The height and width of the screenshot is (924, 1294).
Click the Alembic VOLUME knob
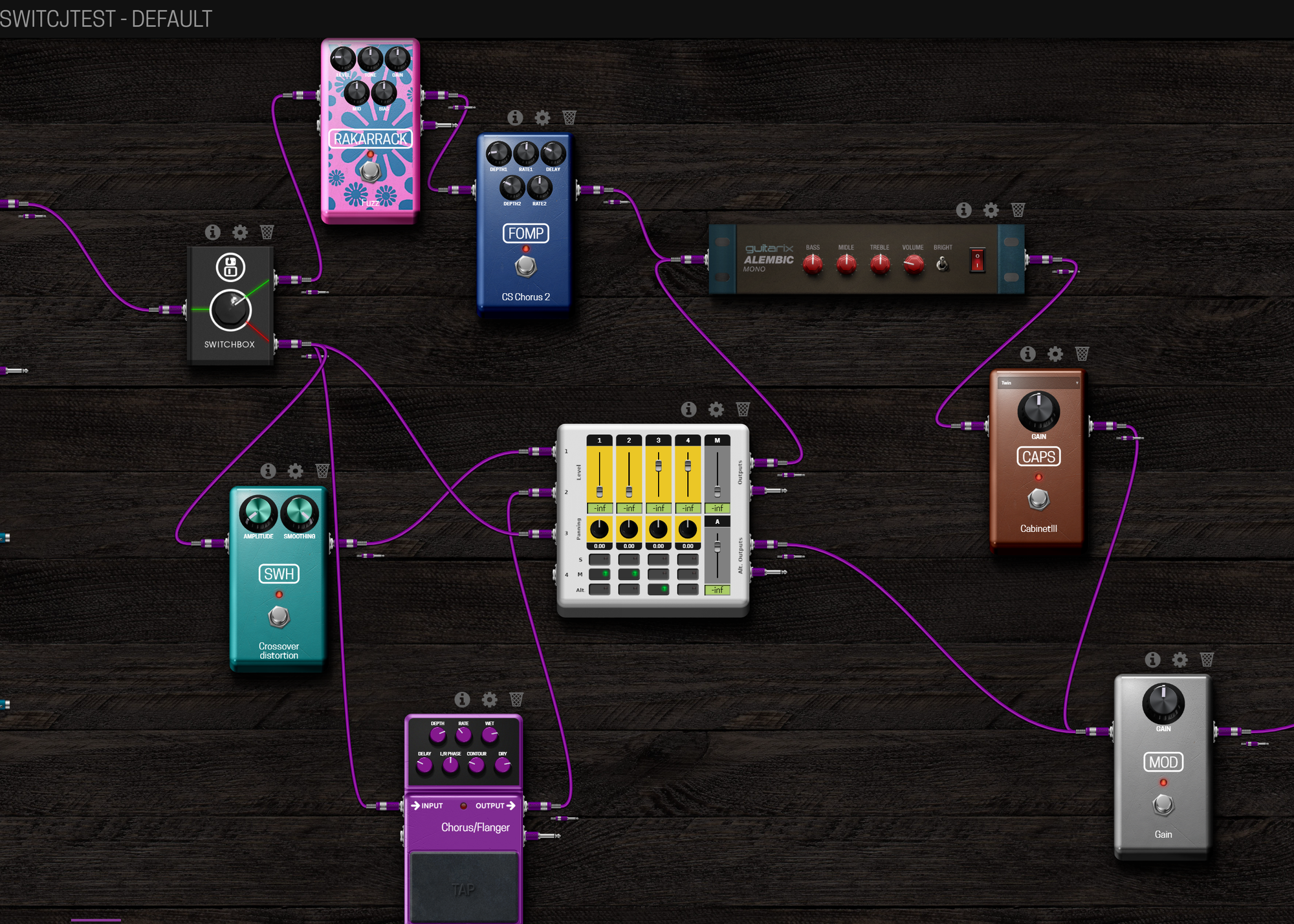pos(913,263)
